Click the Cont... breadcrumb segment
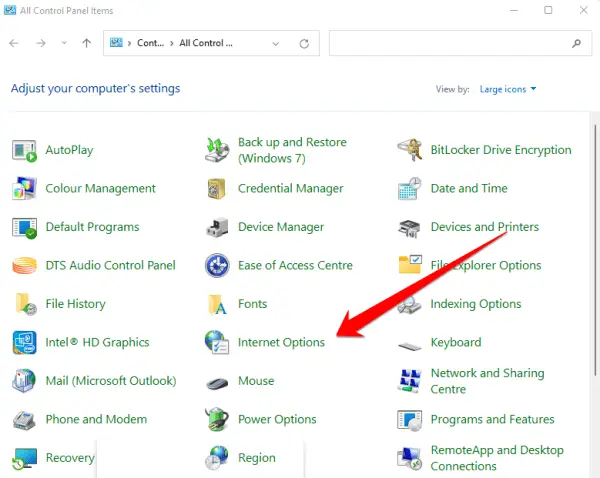 click(x=150, y=43)
